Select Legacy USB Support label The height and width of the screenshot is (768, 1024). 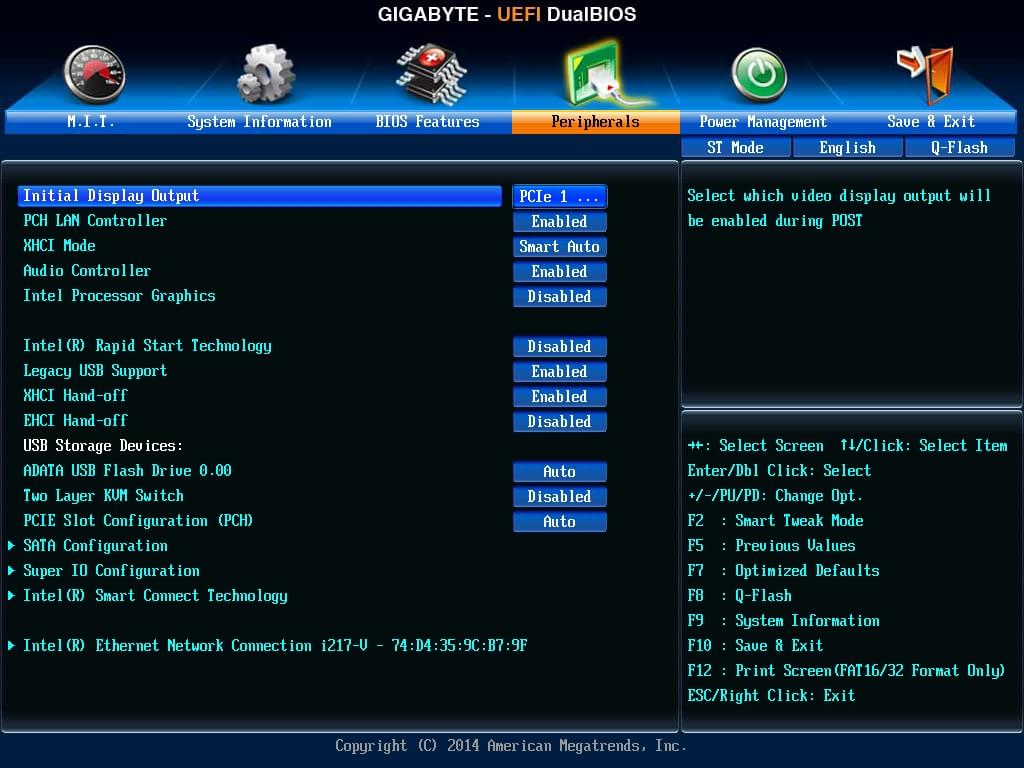pos(95,371)
